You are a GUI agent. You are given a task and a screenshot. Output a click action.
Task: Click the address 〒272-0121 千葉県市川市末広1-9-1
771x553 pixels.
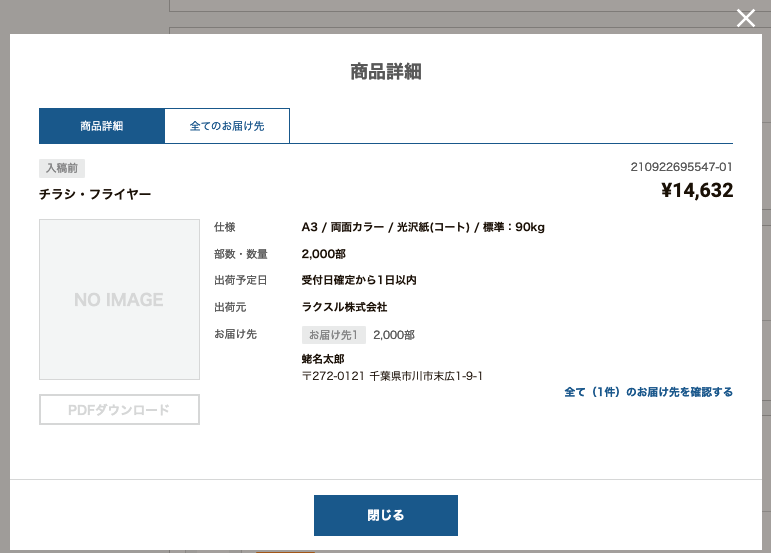[392, 376]
